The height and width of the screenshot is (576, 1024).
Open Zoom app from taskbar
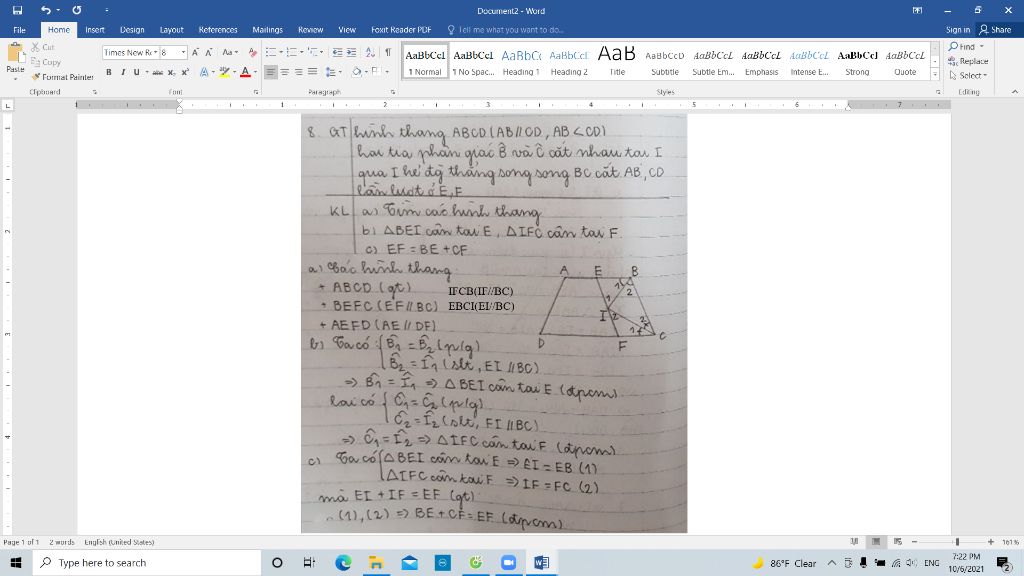(x=508, y=562)
